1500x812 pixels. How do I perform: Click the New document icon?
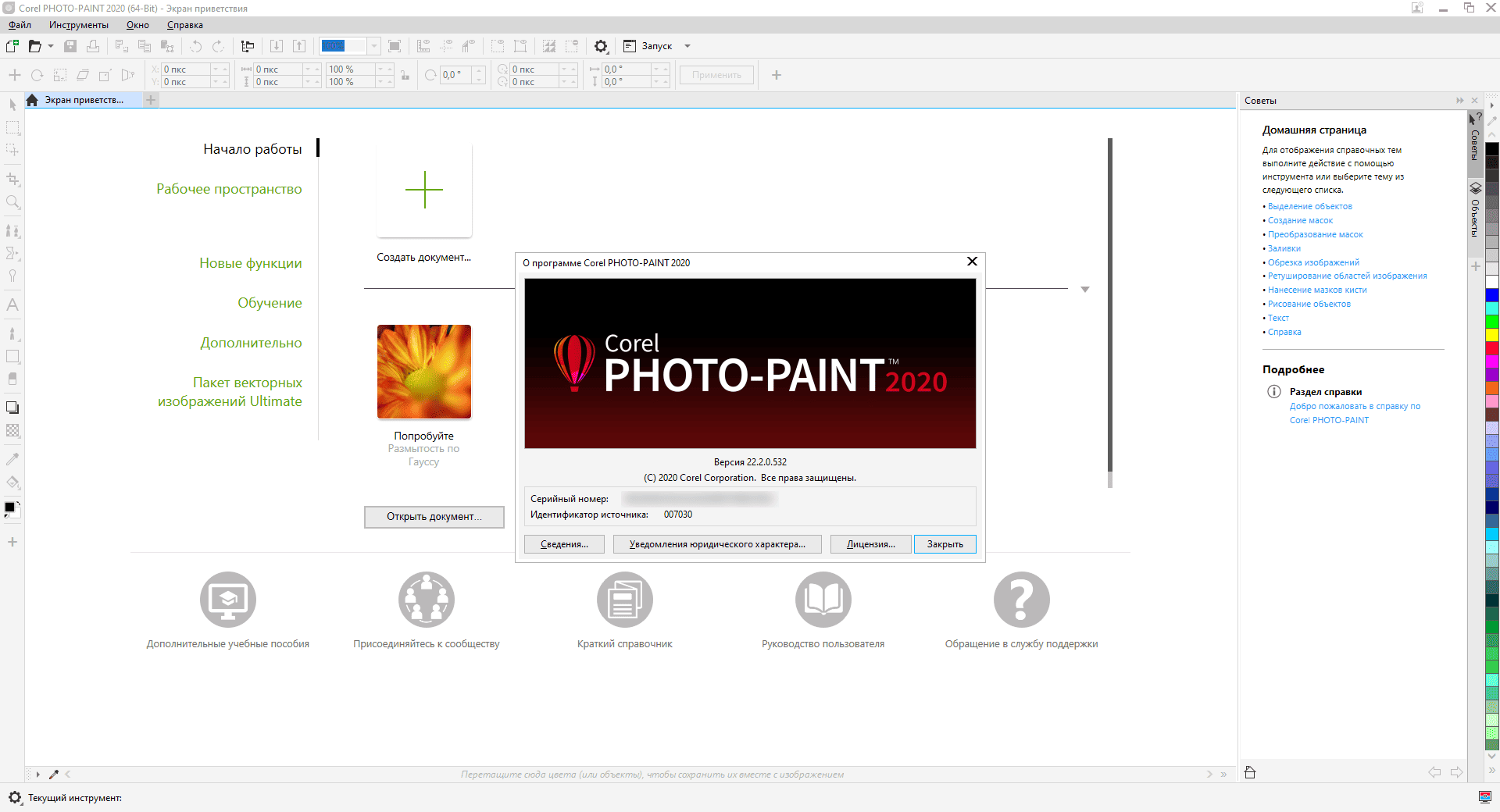12,46
